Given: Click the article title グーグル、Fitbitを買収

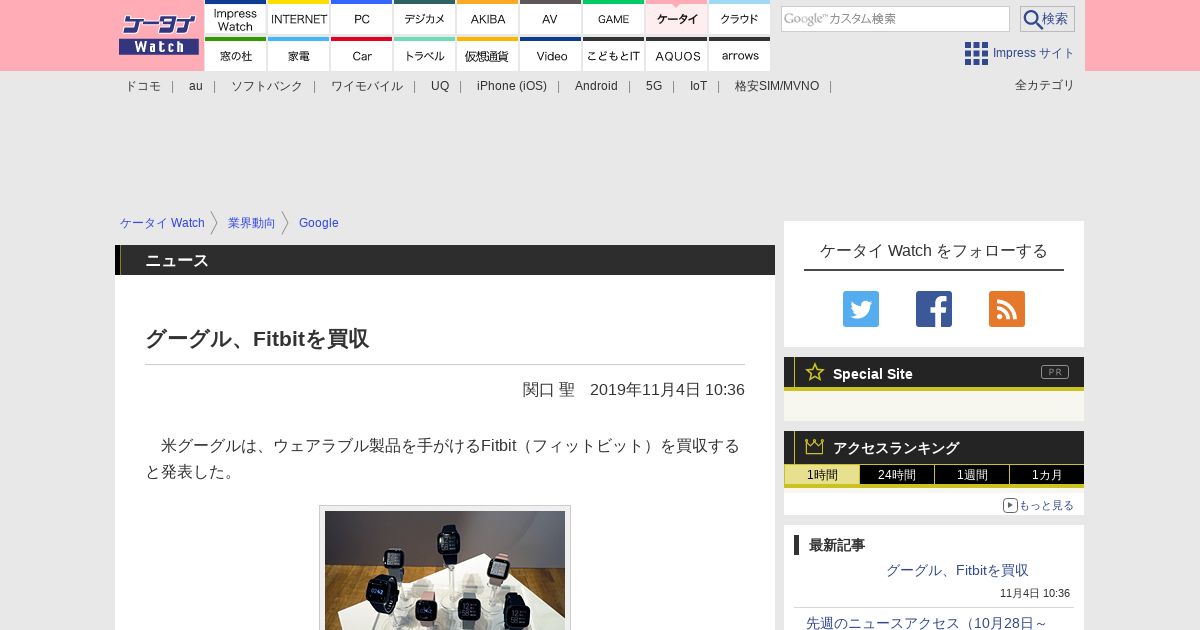Looking at the screenshot, I should 257,339.
